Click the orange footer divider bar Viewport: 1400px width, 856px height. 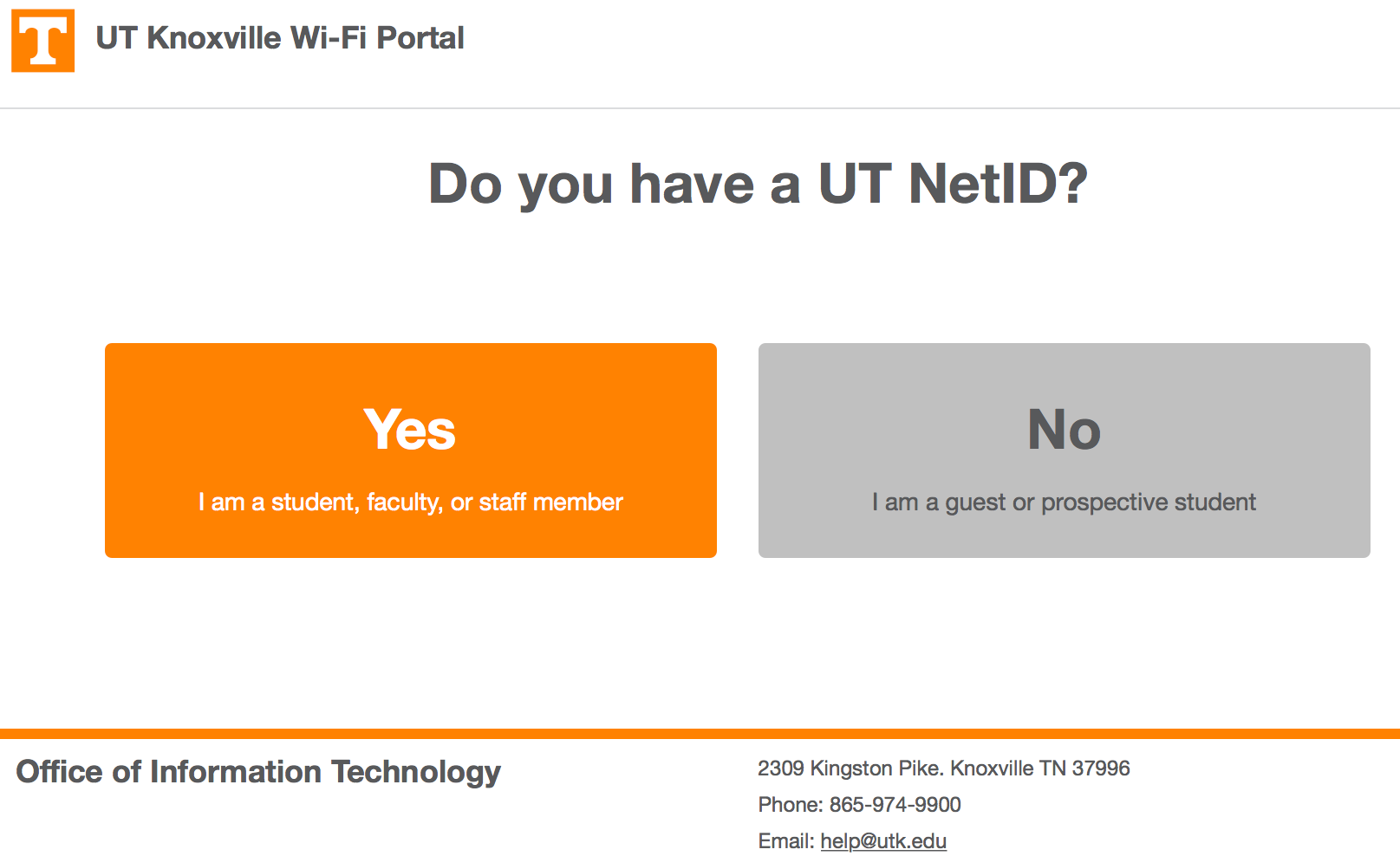(700, 734)
